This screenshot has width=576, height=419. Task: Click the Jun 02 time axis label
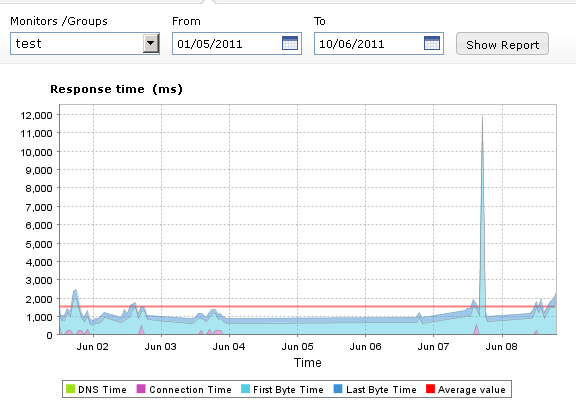[93, 347]
